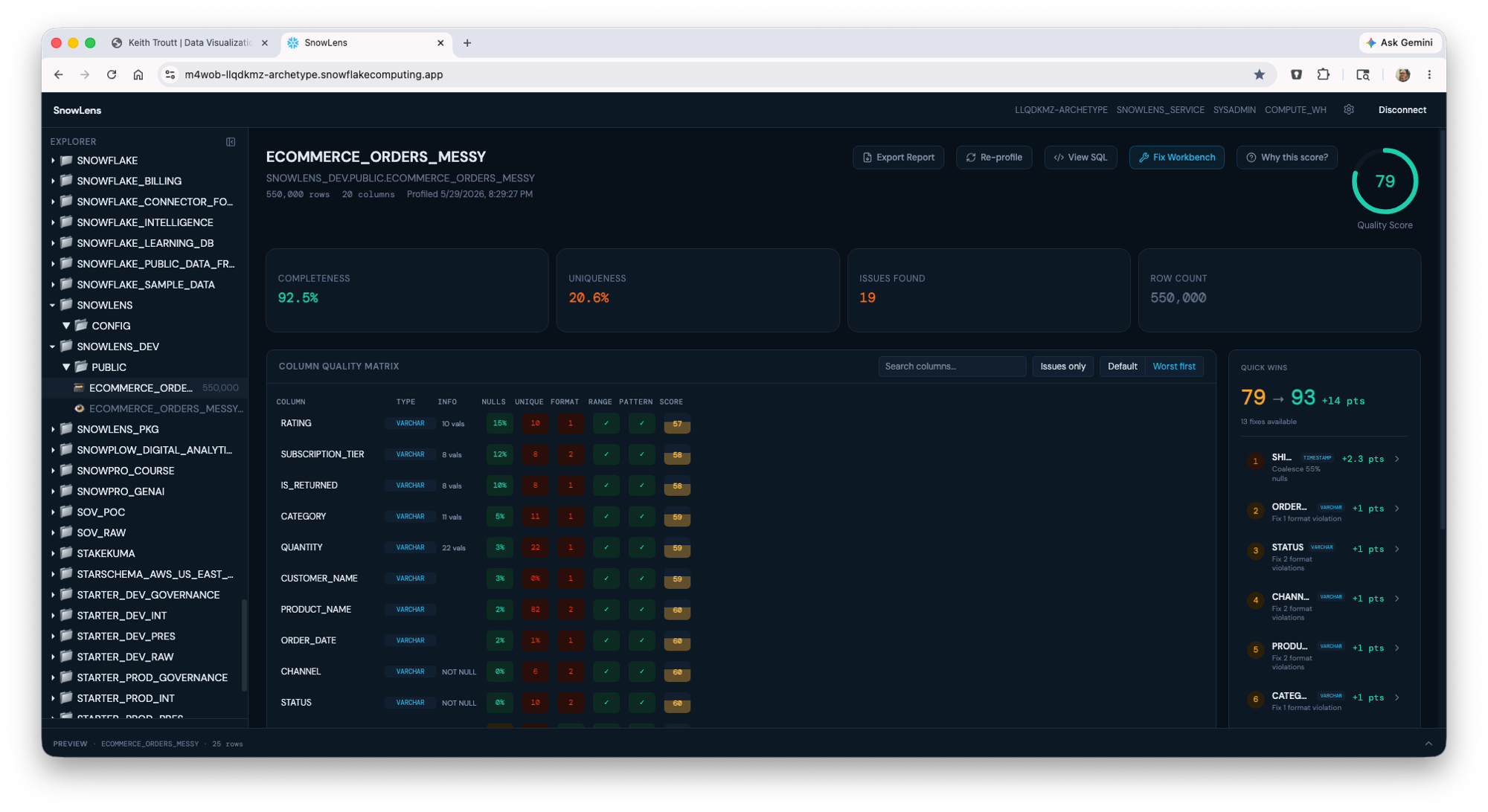1488x812 pixels.
Task: Open the browser extensions puzzle icon
Action: click(1323, 74)
